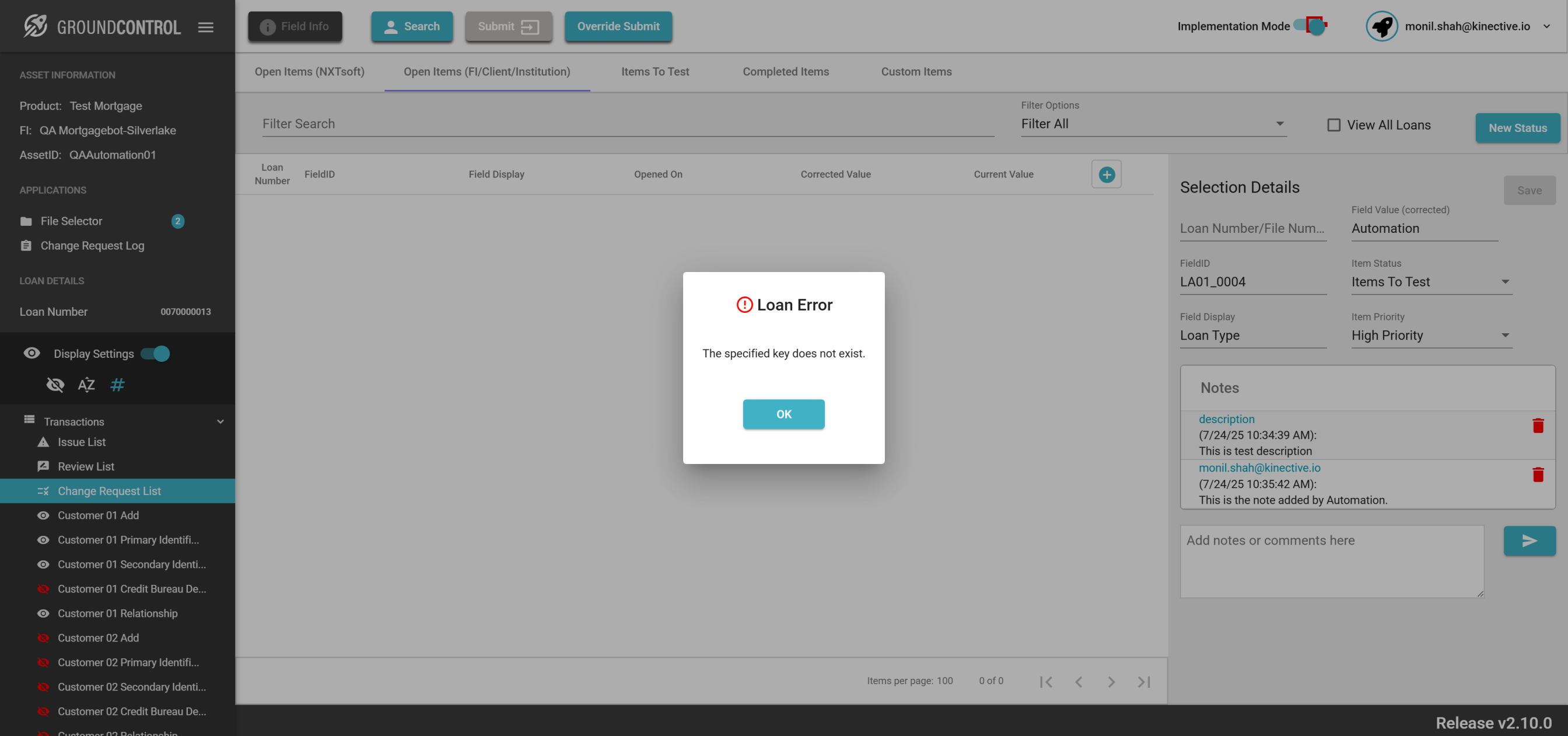Click the crossed-out eye hide icon
Image resolution: width=1568 pixels, height=736 pixels.
pyautogui.click(x=55, y=385)
